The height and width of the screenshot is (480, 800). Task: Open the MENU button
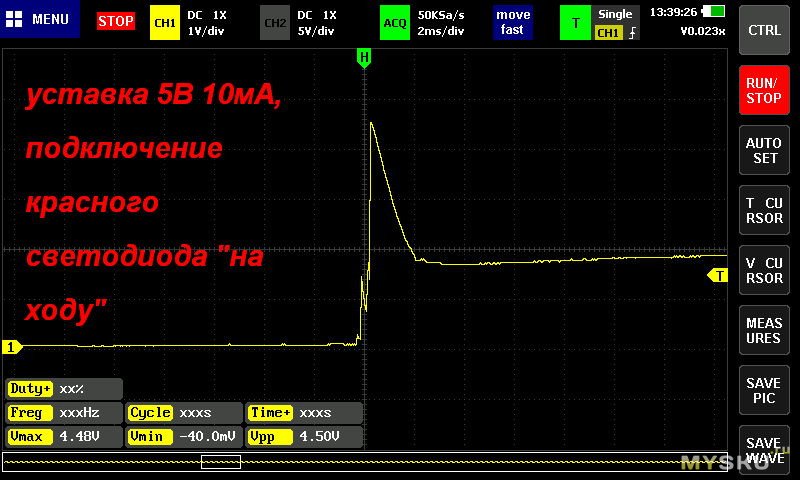pos(40,19)
